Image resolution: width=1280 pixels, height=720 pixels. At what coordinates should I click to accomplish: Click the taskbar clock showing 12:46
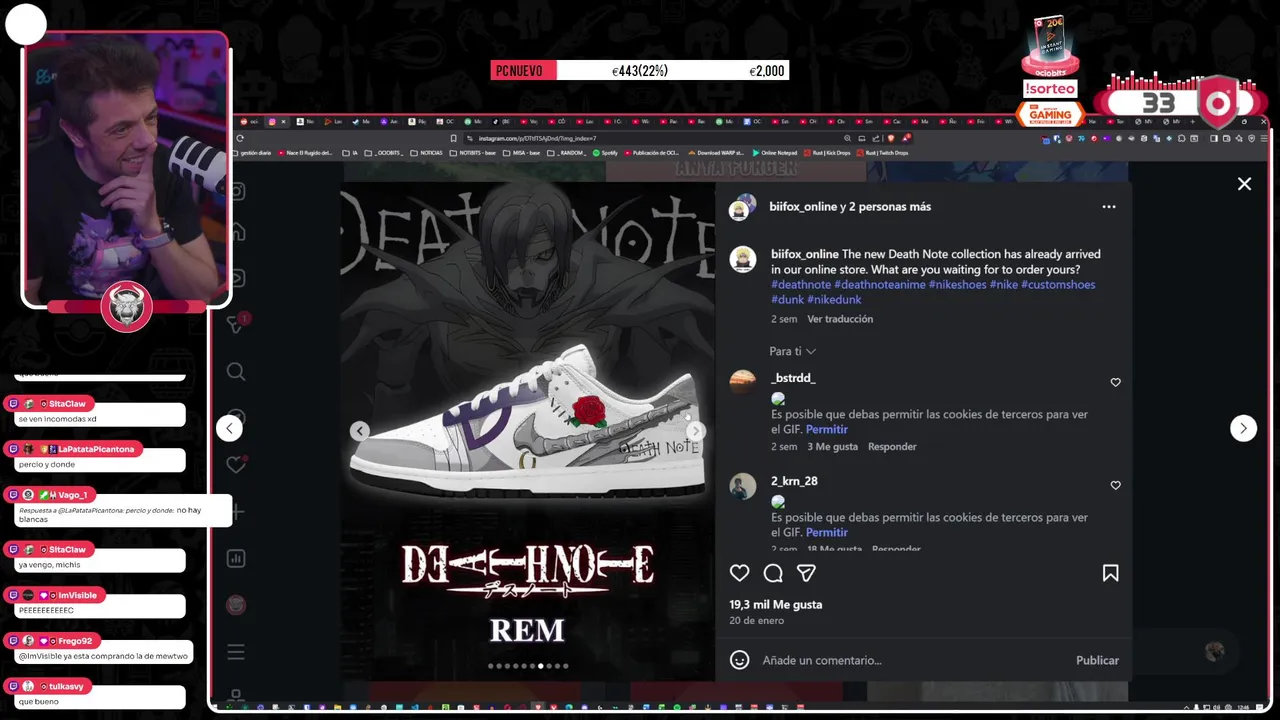[x=1243, y=707]
